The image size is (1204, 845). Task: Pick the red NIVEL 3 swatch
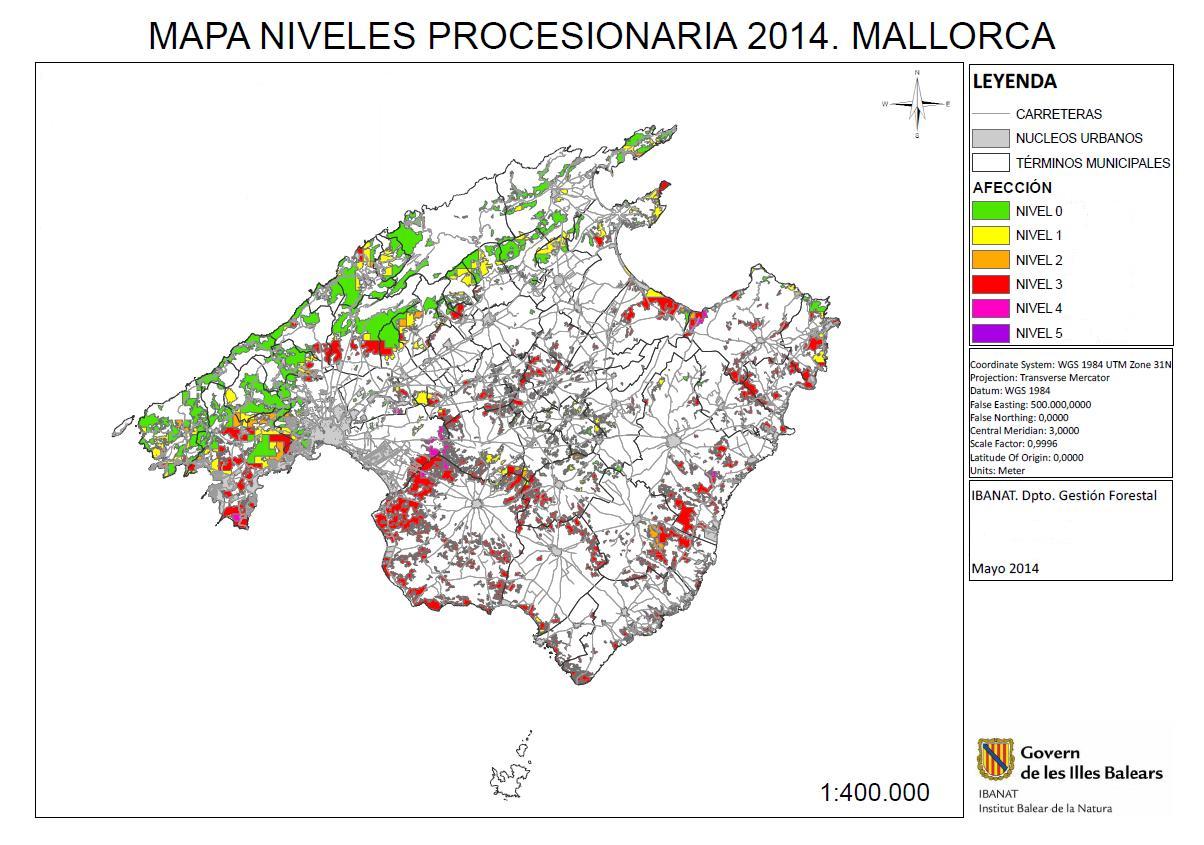point(991,284)
